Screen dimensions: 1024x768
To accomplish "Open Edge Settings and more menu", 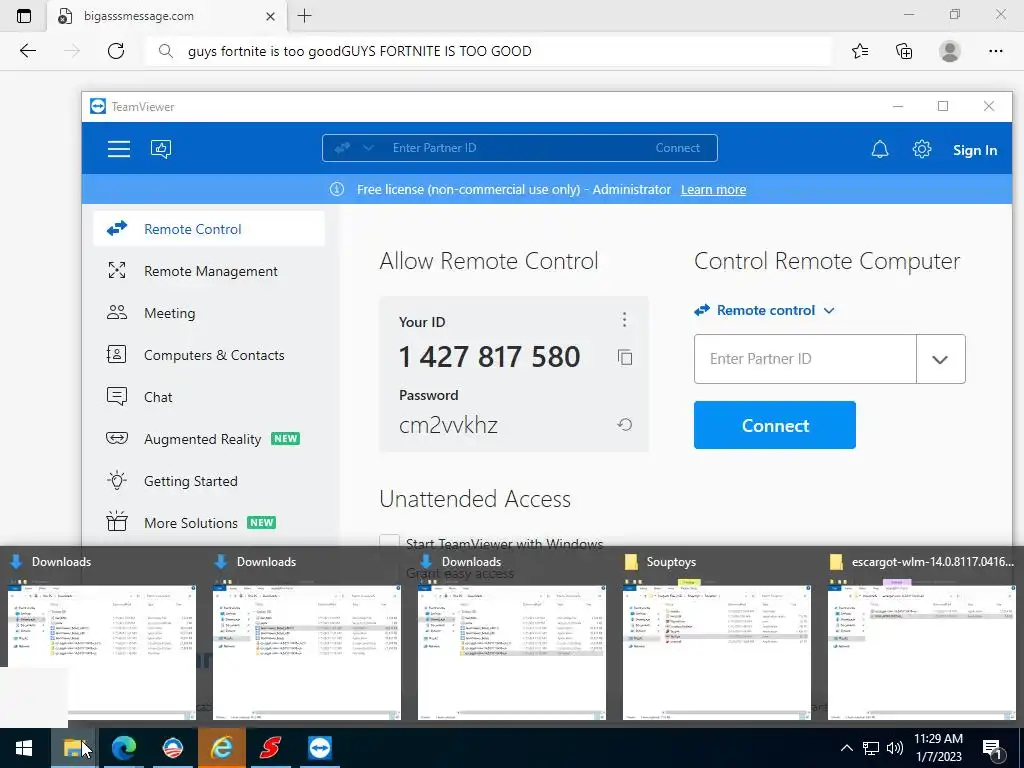I will pyautogui.click(x=995, y=51).
